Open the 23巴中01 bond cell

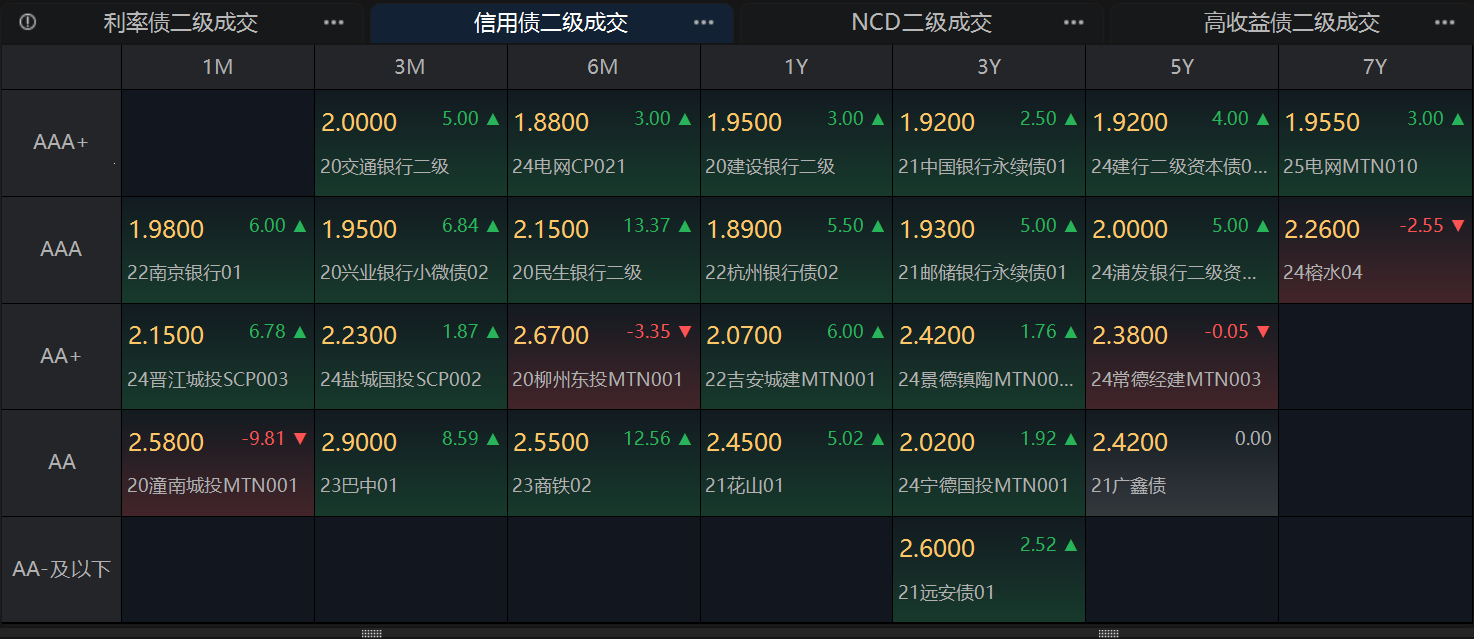(411, 463)
